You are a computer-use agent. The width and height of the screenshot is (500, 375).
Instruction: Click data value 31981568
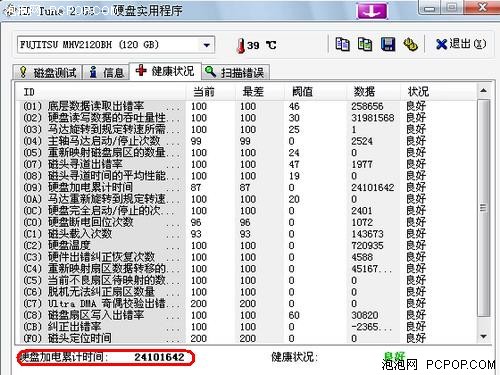tap(373, 118)
